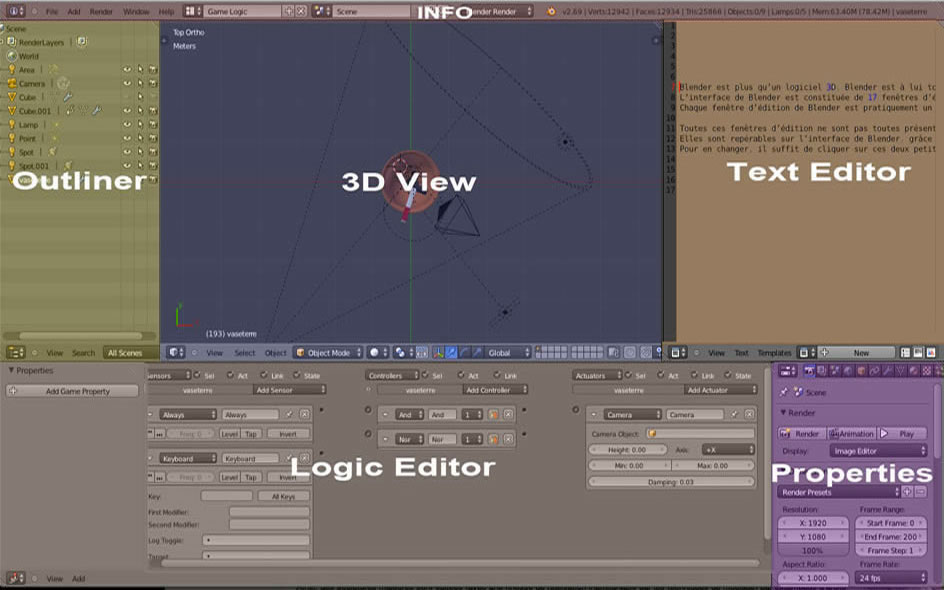944x590 pixels.
Task: Select the Render Layers tab icon in Properties
Action: [821, 370]
